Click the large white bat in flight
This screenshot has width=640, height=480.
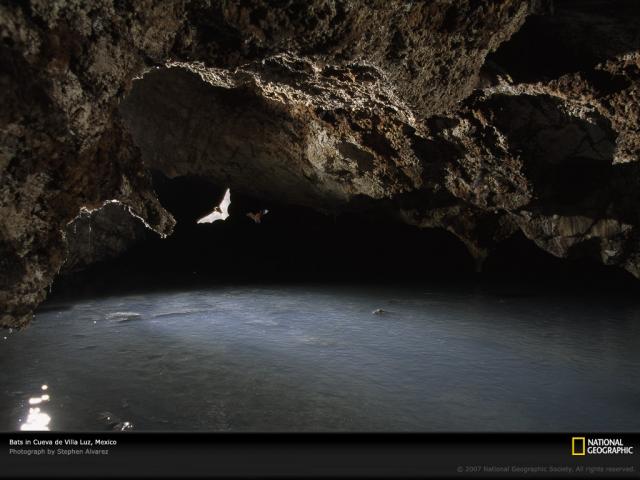[216, 209]
